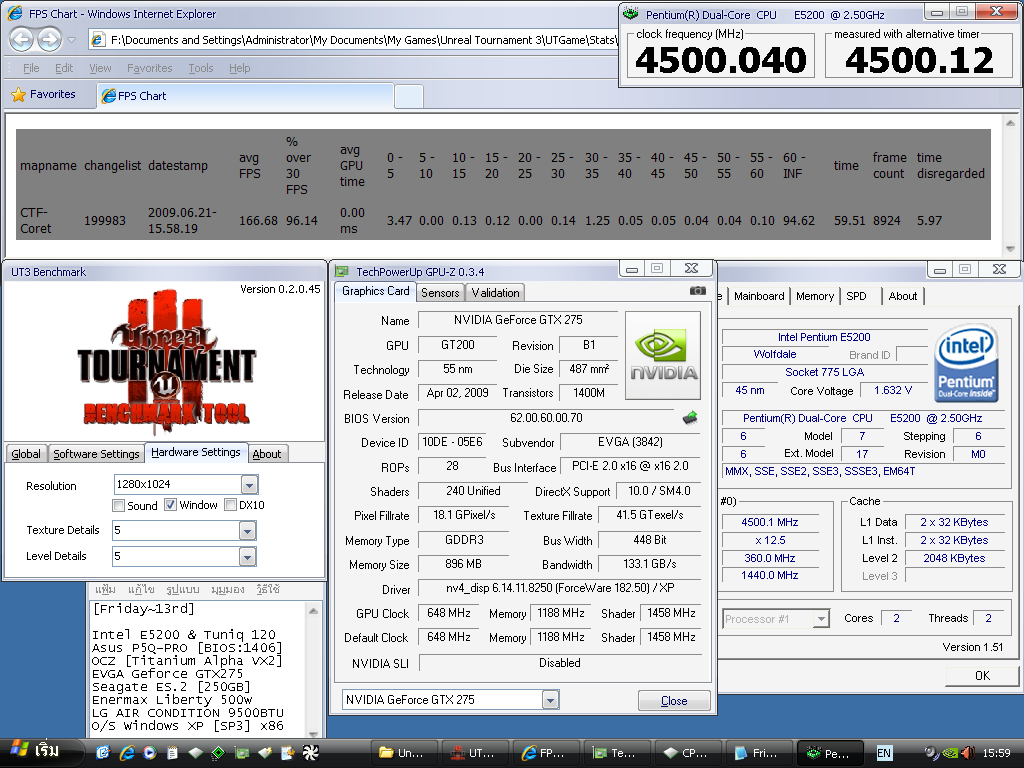
Task: Open the GPU-Z card icon in quick launch
Action: [242, 753]
